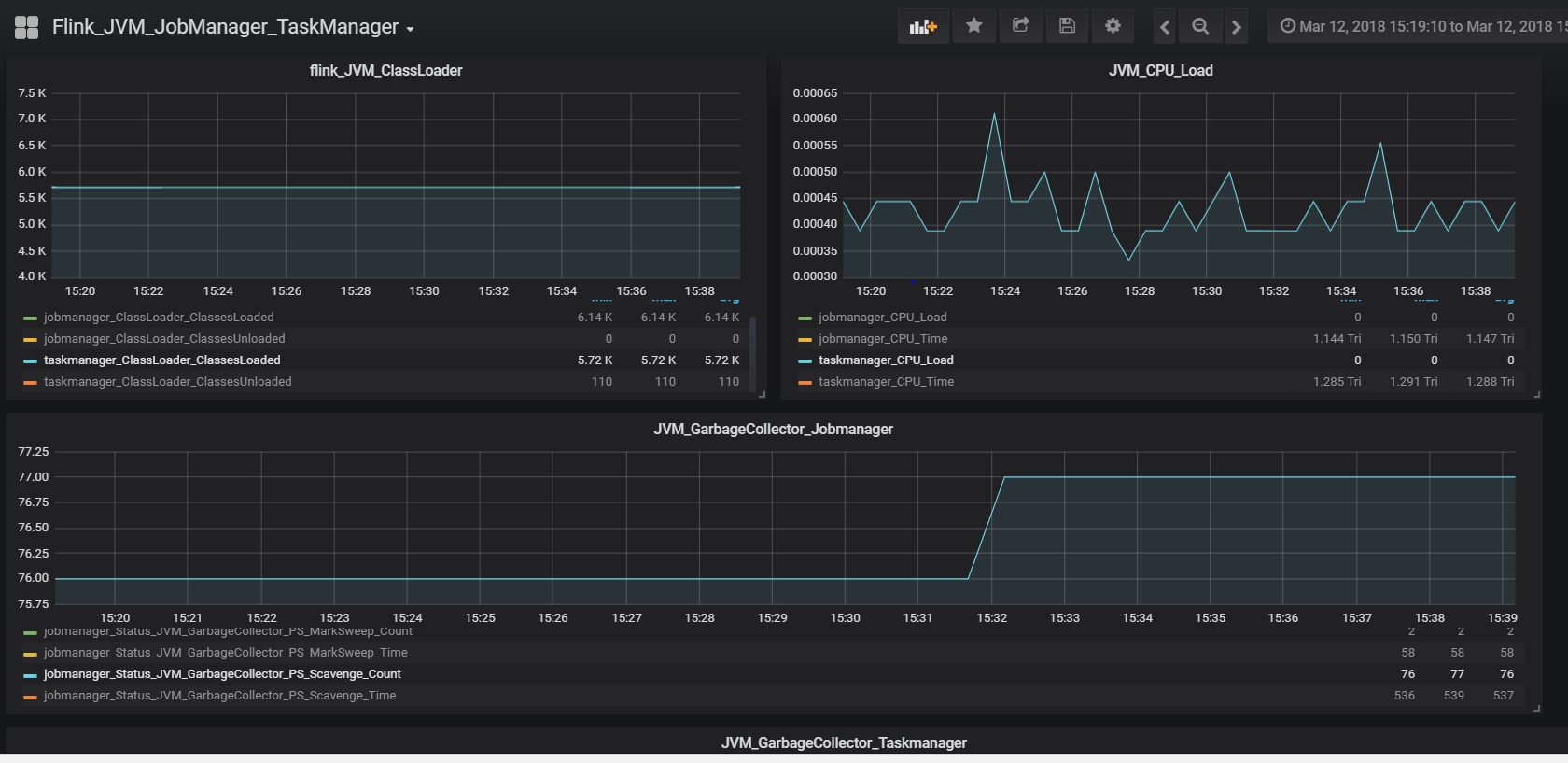Viewport: 1568px width, 763px height.
Task: Click the Grafana dashboards grid icon
Action: (x=27, y=27)
